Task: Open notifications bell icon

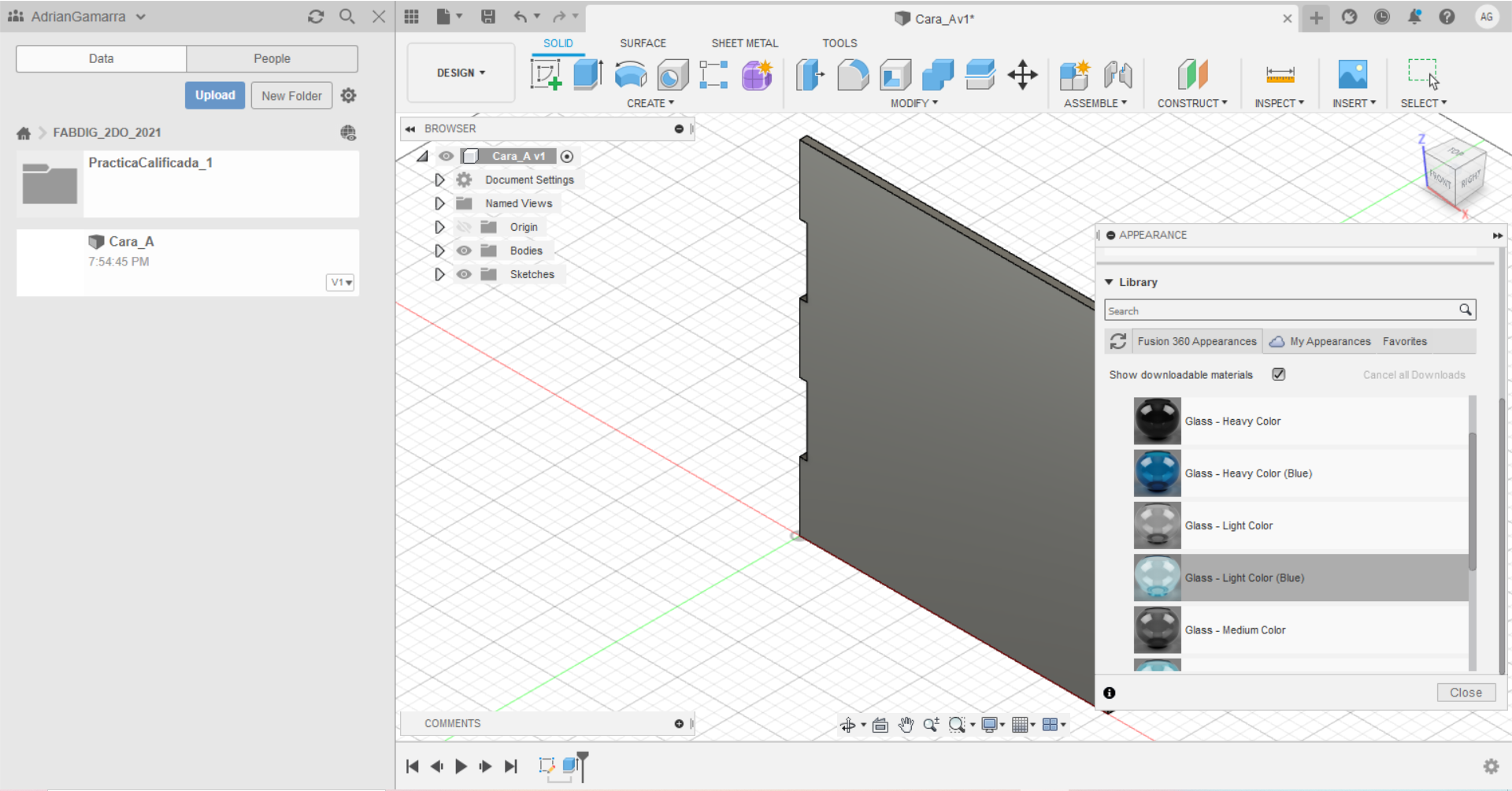Action: coord(1414,17)
